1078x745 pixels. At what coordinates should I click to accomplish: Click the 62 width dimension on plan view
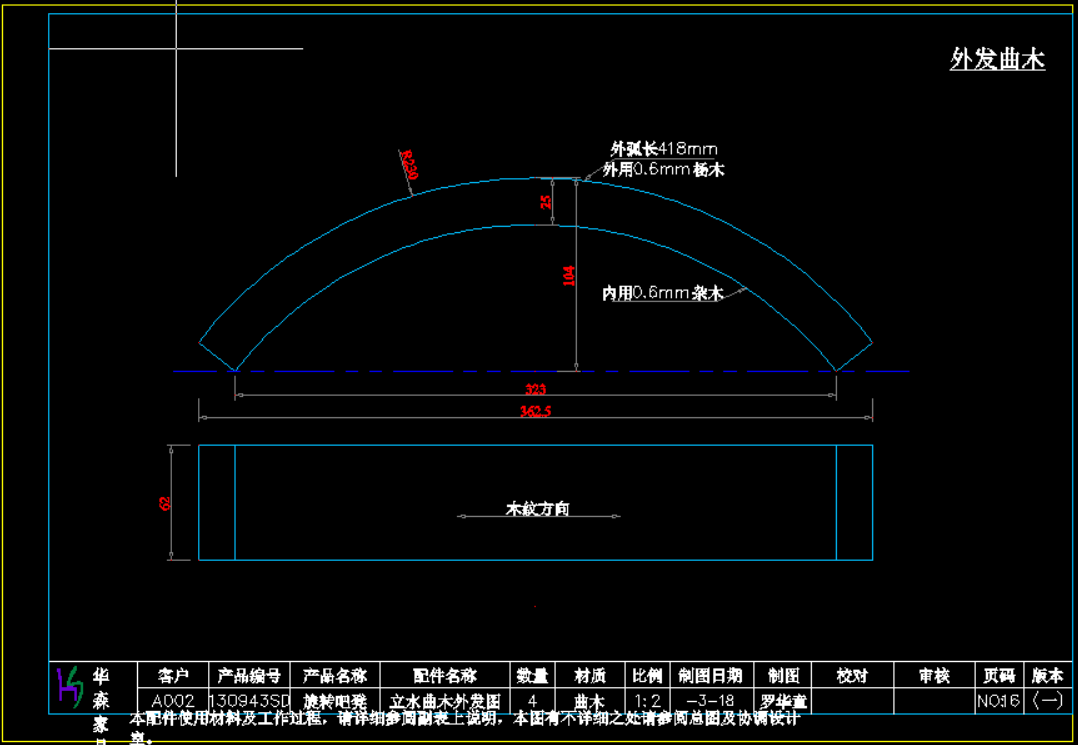166,503
